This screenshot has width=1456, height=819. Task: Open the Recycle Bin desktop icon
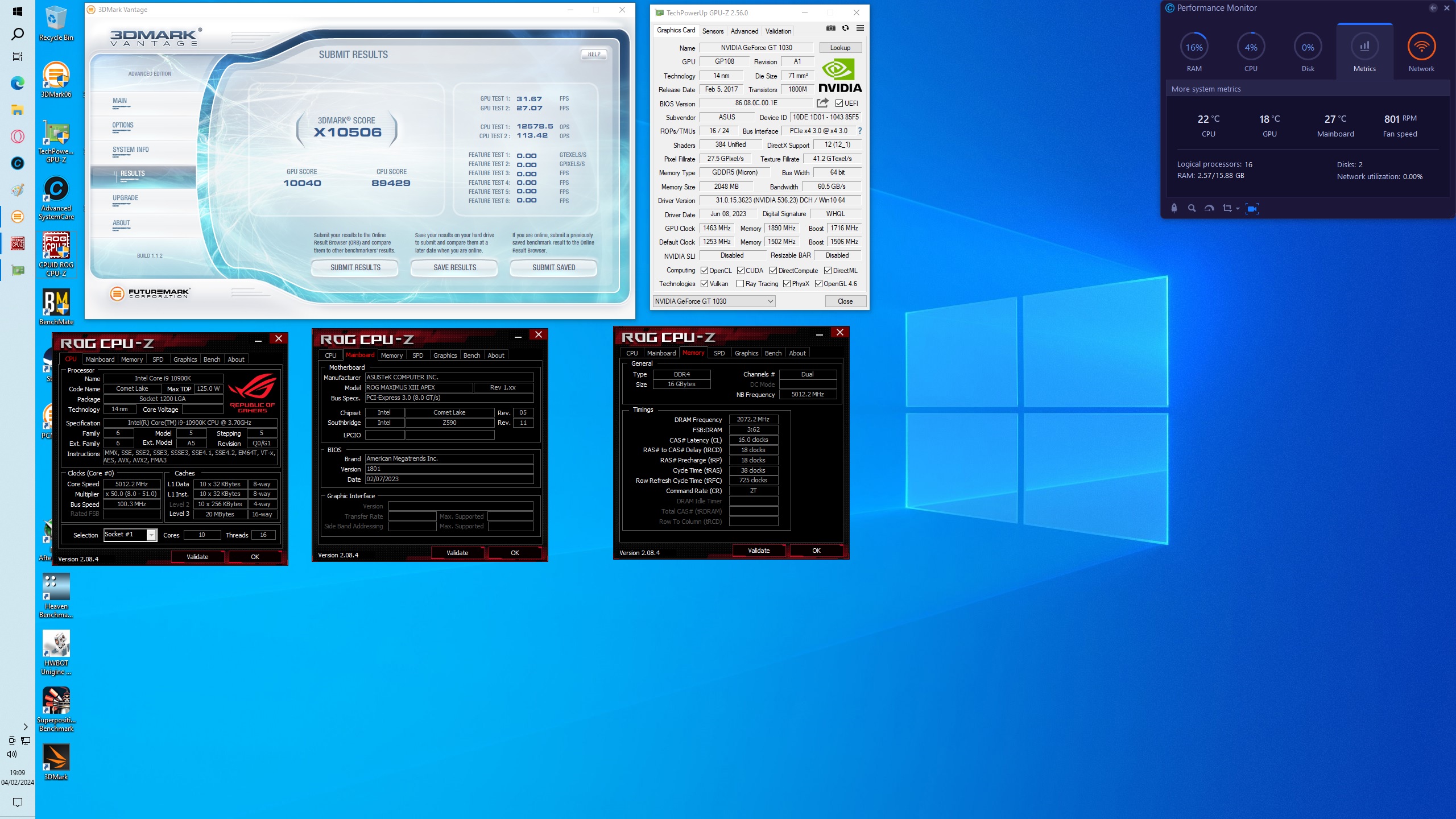click(56, 24)
